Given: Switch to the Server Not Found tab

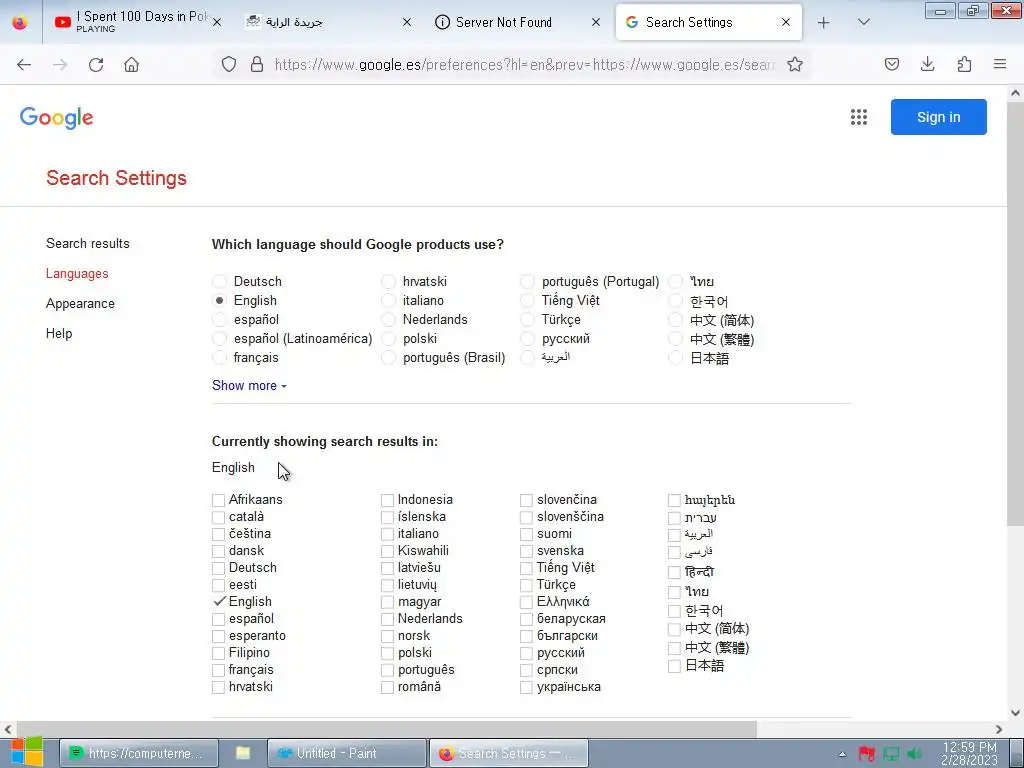Looking at the screenshot, I should click(516, 22).
